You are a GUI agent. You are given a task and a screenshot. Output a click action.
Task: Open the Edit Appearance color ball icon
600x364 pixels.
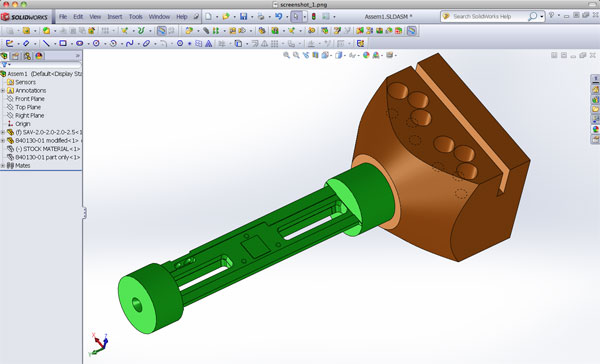pyautogui.click(x=366, y=55)
